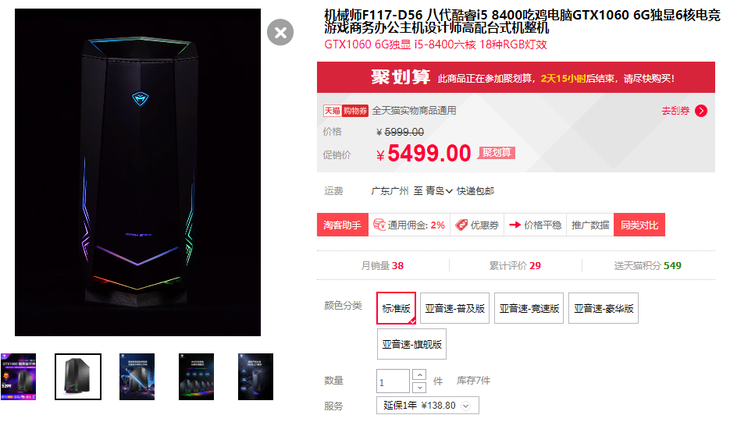Decrease quantity with the down arrow
This screenshot has width=730, height=422.
click(x=419, y=387)
